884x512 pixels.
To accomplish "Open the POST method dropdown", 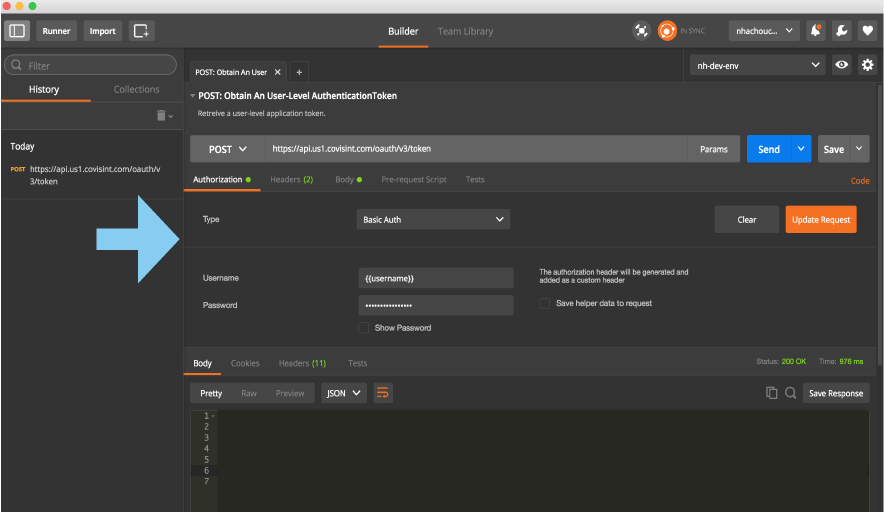I will coord(227,149).
